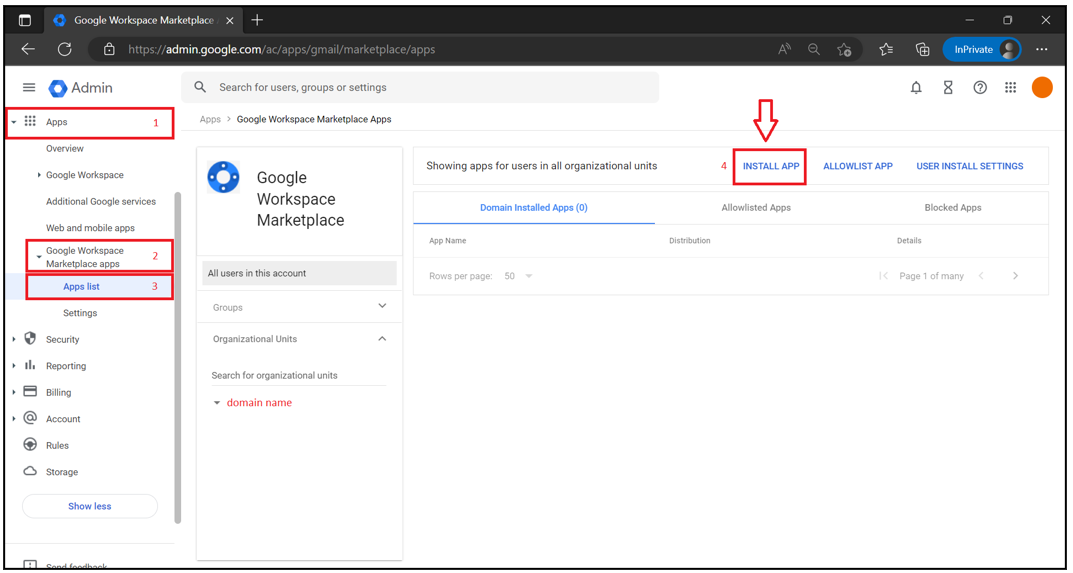Click the Show less button

point(90,506)
